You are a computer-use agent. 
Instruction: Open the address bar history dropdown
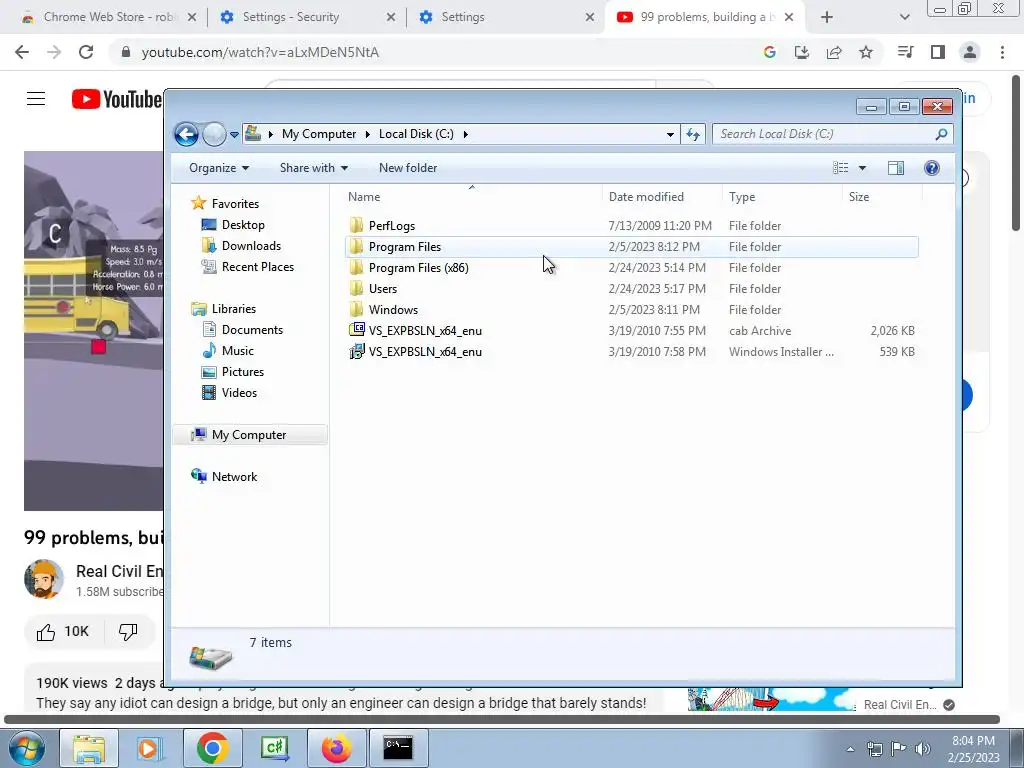point(670,135)
